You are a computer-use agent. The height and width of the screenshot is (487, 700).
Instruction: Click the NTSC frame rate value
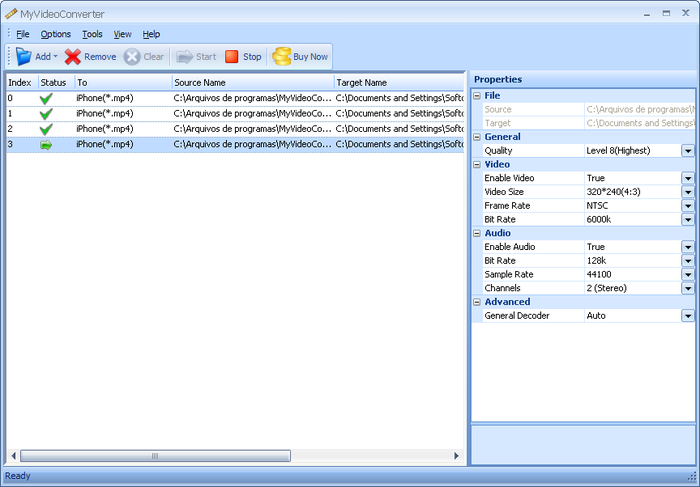pyautogui.click(x=597, y=206)
